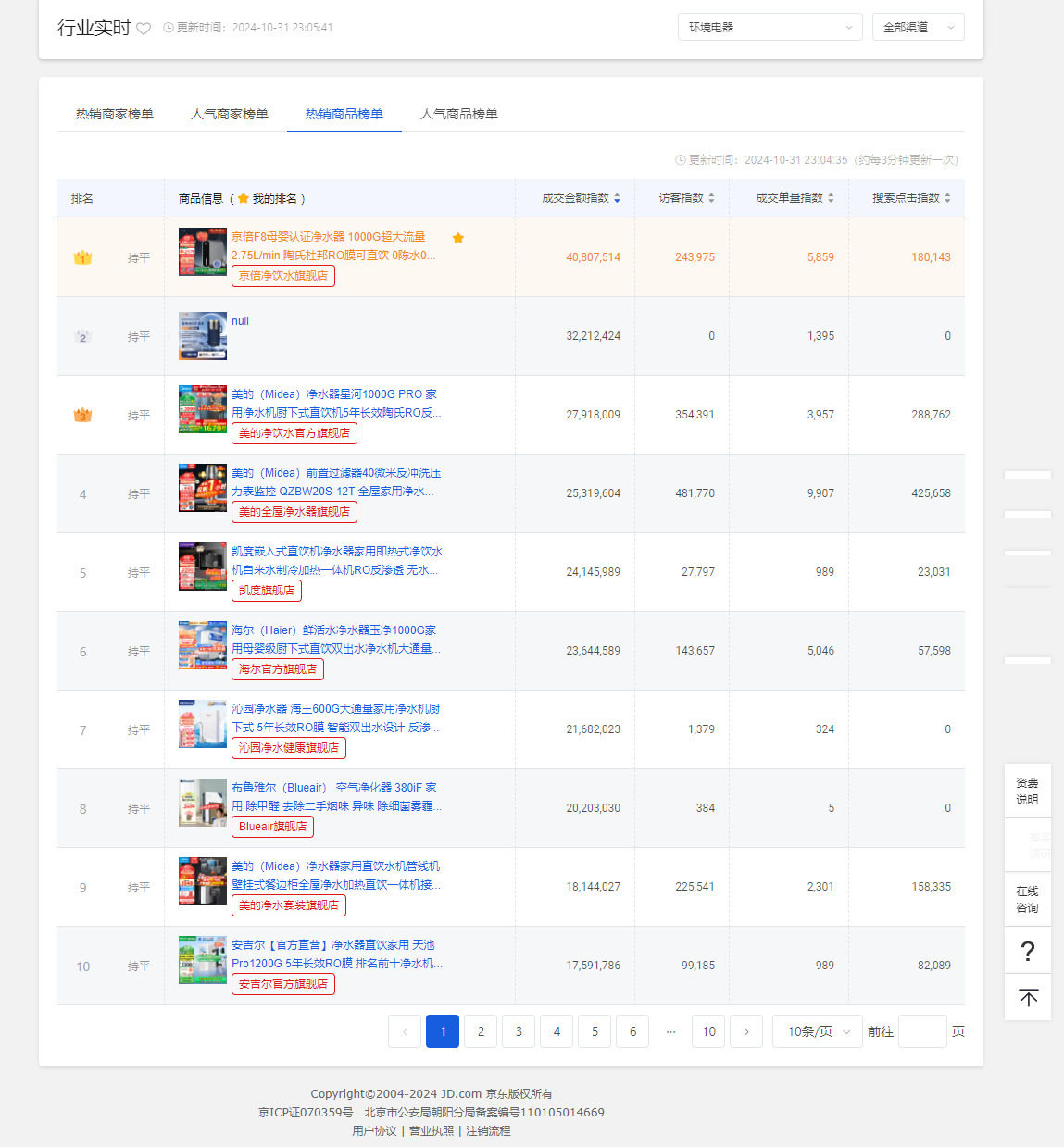Open the 美的 净水器星河1000G PRO link
Viewport: 1064px width, 1147px height.
click(336, 404)
